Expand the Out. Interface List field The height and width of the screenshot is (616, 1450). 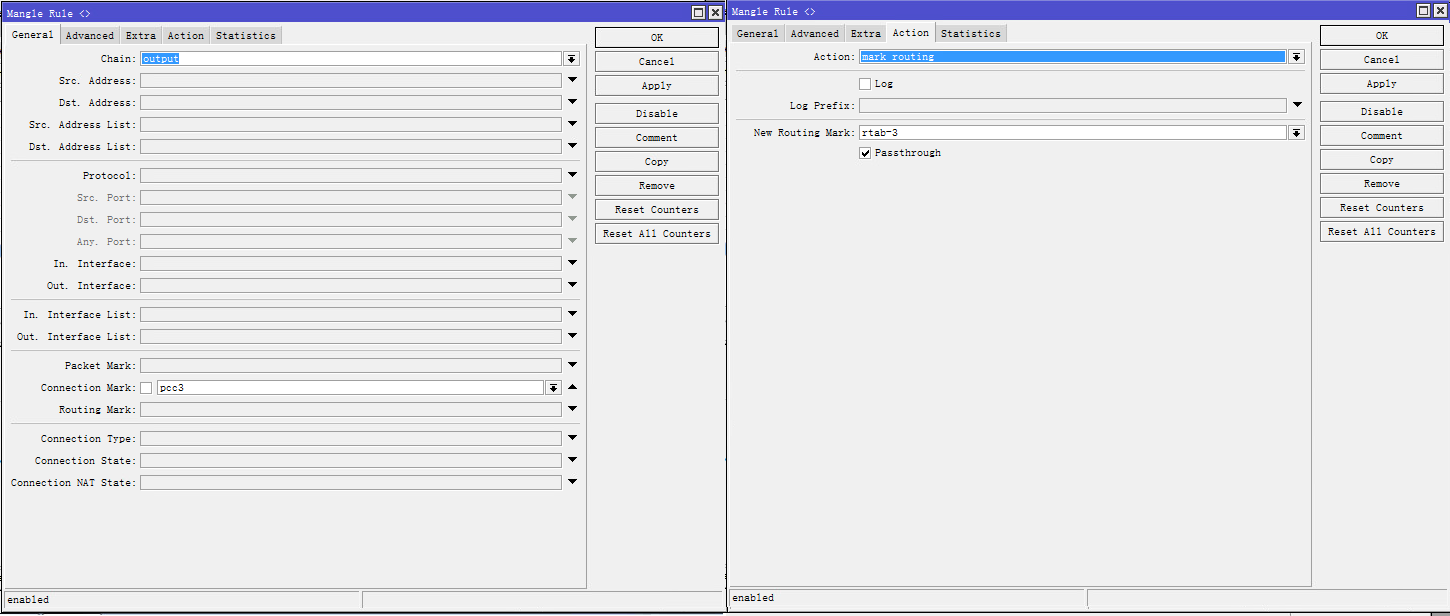[573, 336]
